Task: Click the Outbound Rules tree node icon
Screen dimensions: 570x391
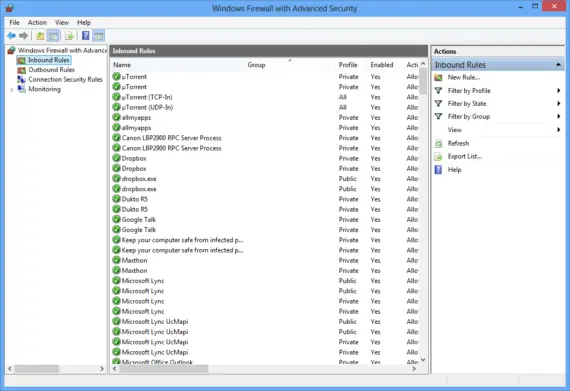Action: coord(21,70)
